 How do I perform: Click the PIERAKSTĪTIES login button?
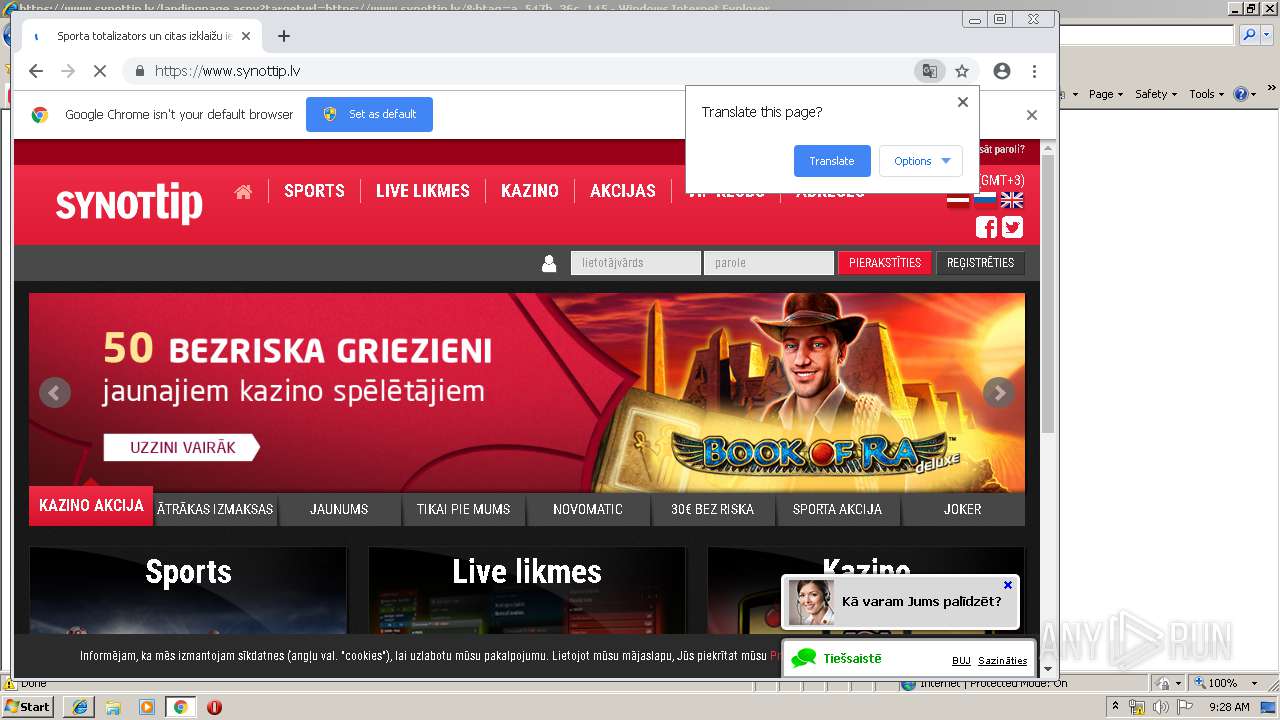(885, 263)
